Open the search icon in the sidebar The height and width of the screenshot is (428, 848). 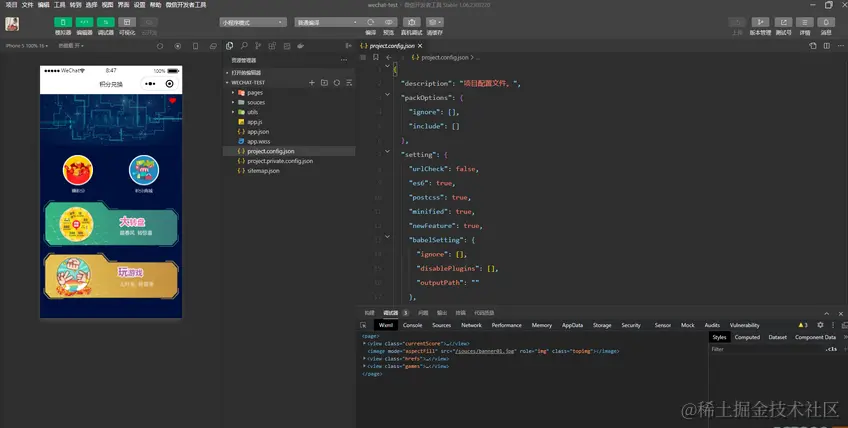tap(244, 46)
